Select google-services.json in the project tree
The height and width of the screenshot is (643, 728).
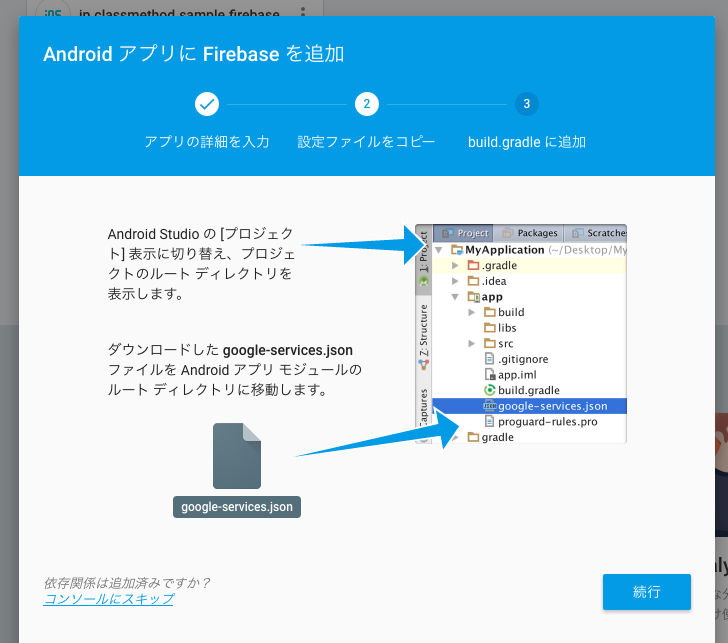pos(552,406)
